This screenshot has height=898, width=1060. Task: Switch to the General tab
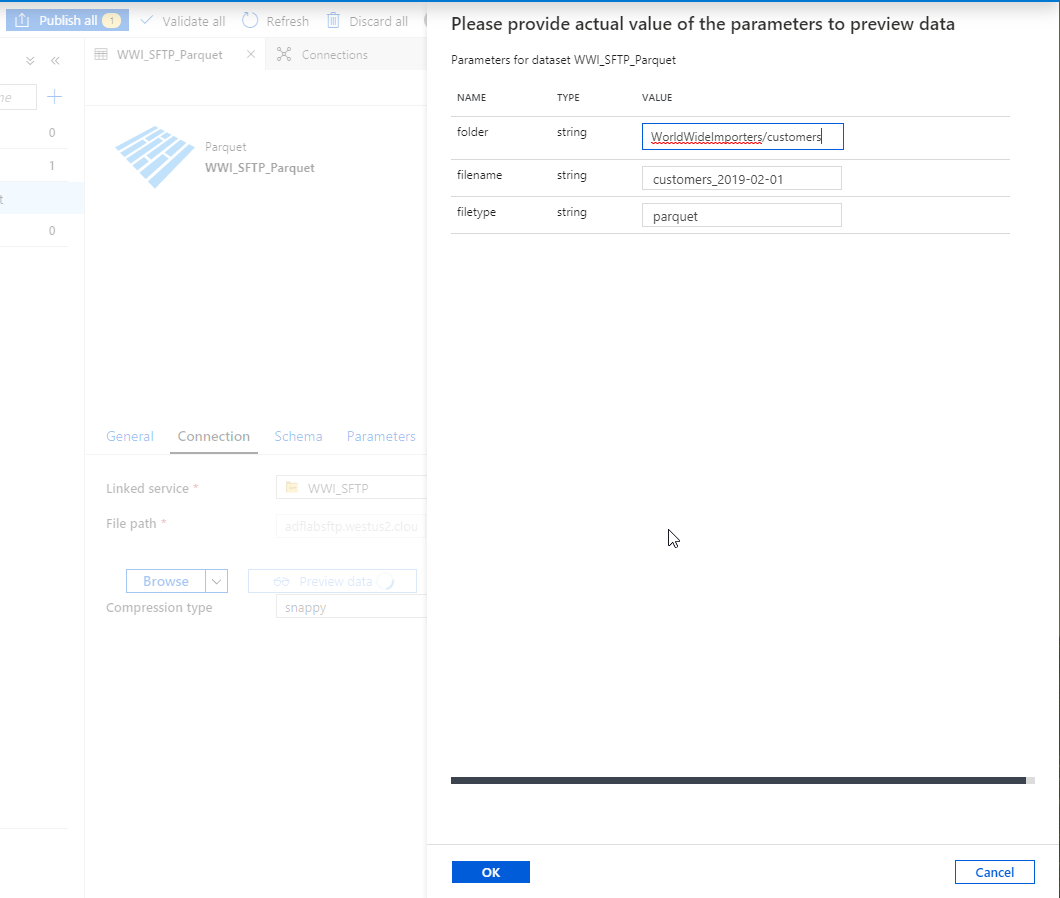tap(130, 436)
